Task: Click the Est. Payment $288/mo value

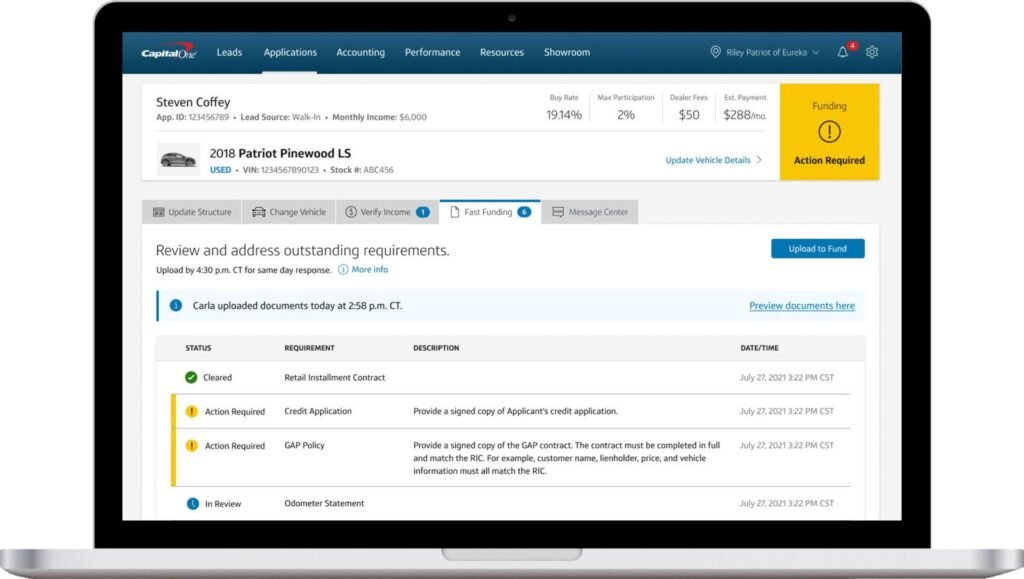Action: [x=744, y=115]
